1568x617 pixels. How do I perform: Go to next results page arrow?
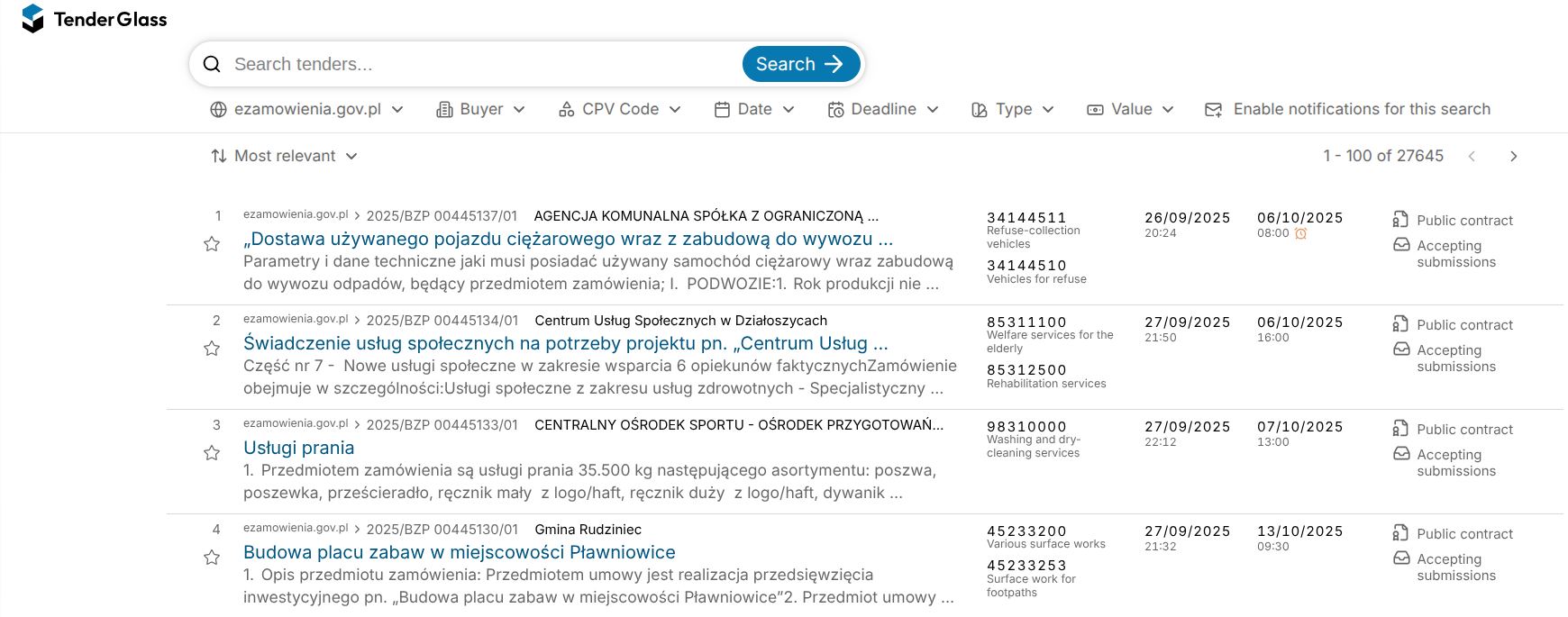1513,156
